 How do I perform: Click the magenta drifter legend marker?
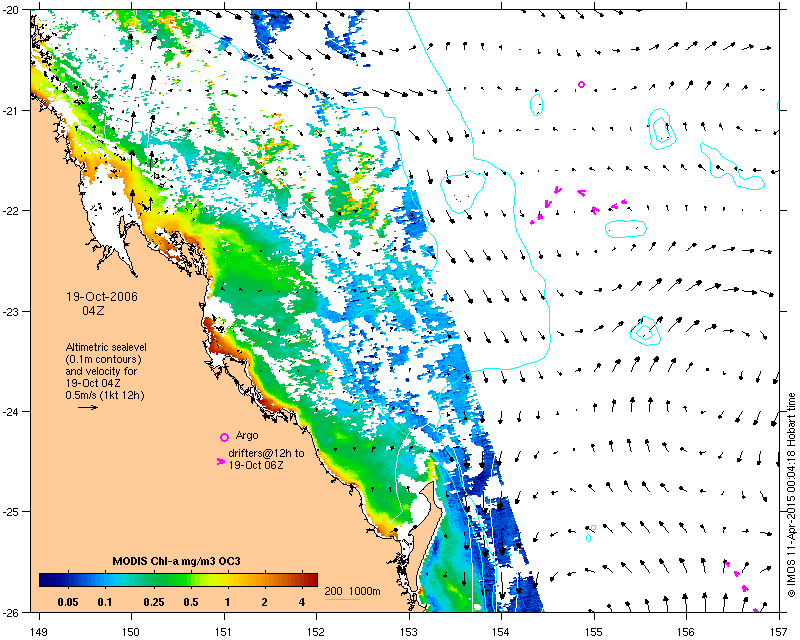[x=220, y=461]
